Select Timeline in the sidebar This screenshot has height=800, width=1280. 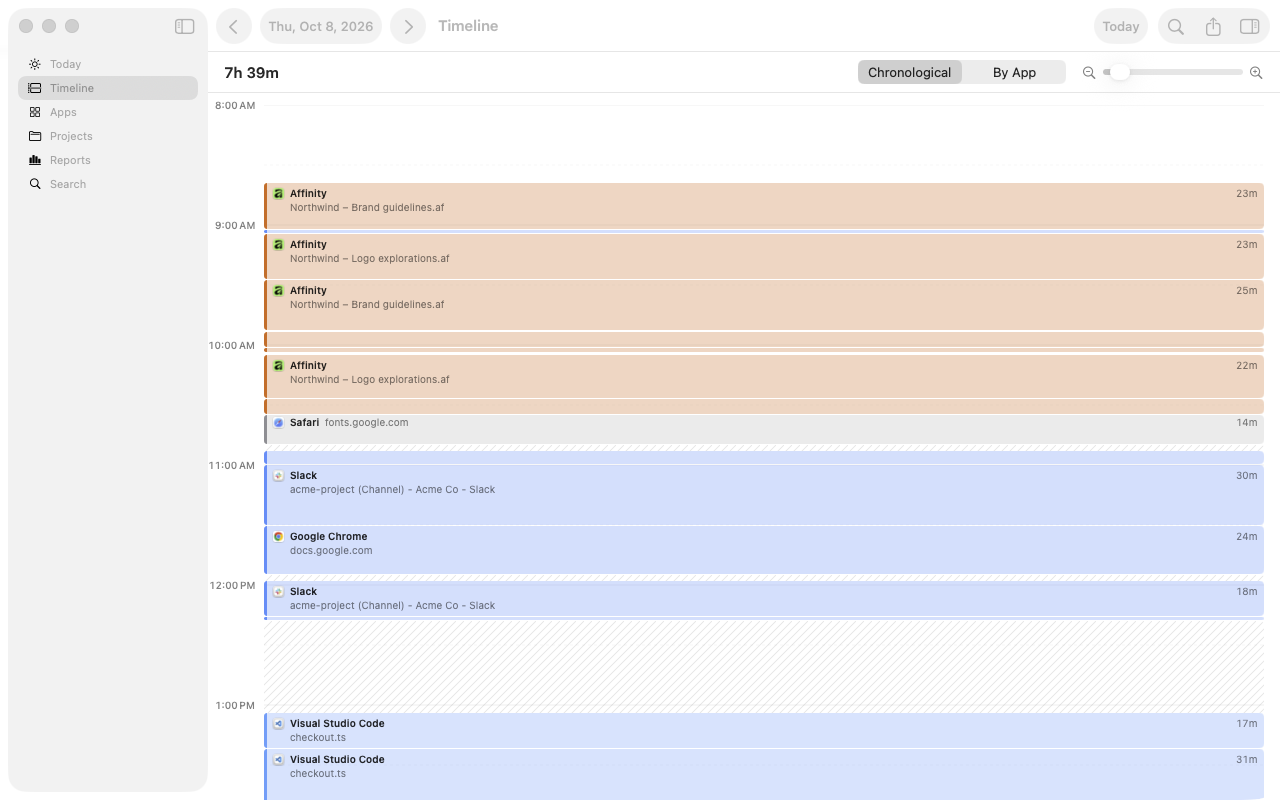coord(108,88)
